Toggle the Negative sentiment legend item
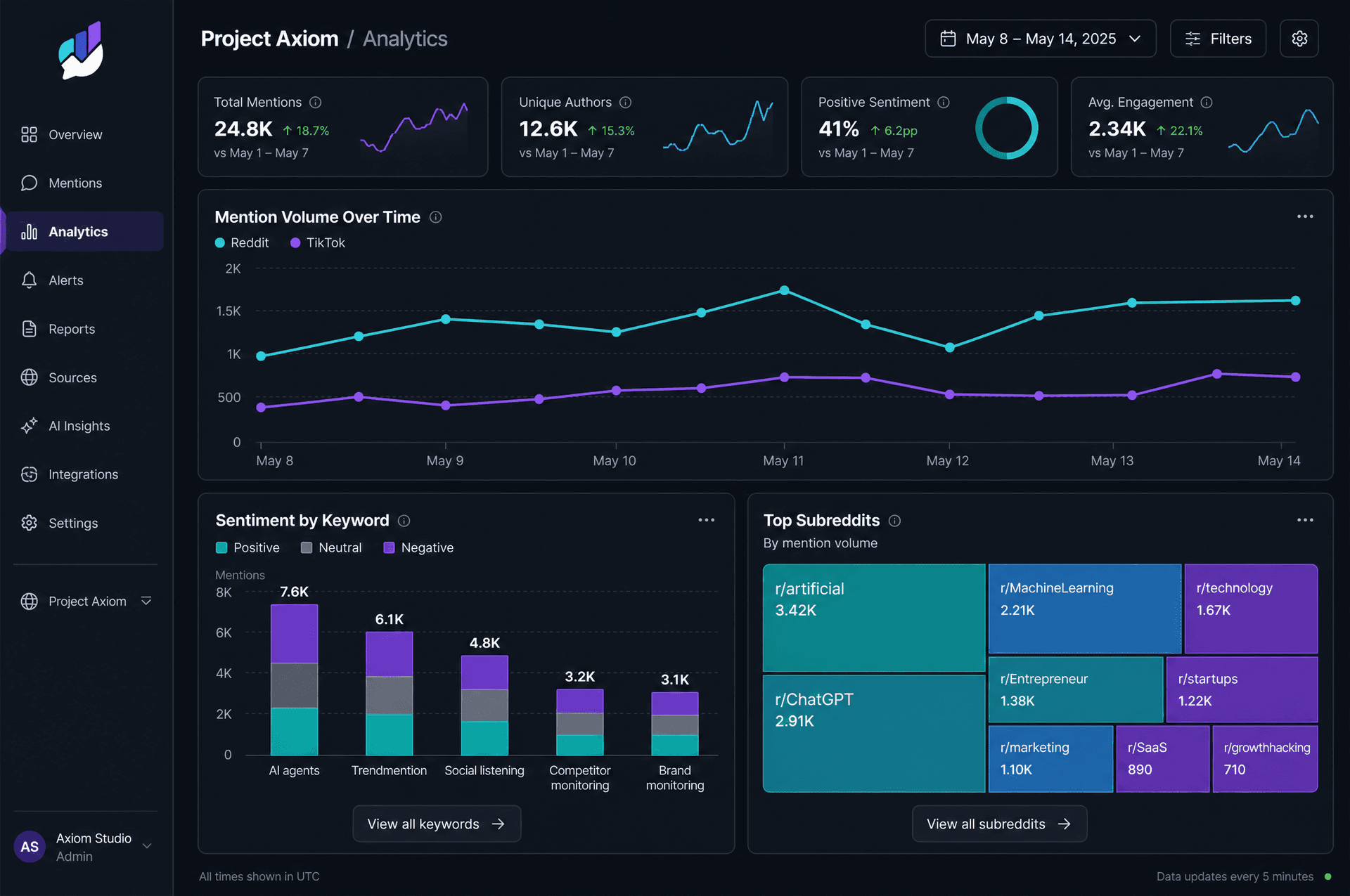 418,547
